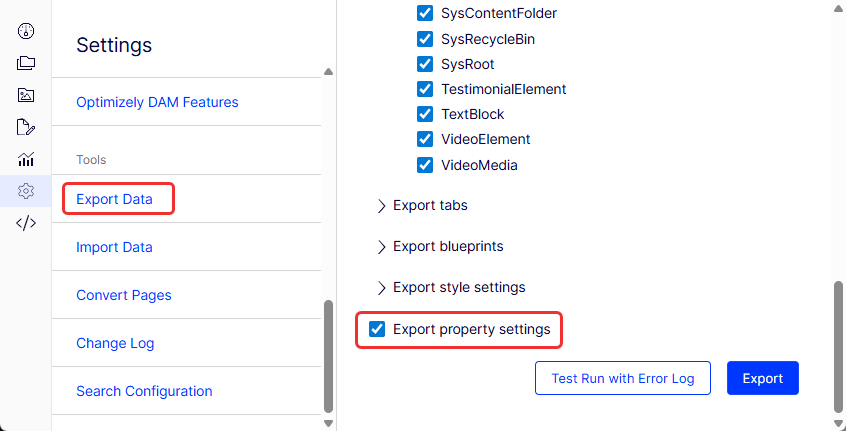Open Import Data in settings menu
Screen dimensions: 846x431
tap(114, 247)
